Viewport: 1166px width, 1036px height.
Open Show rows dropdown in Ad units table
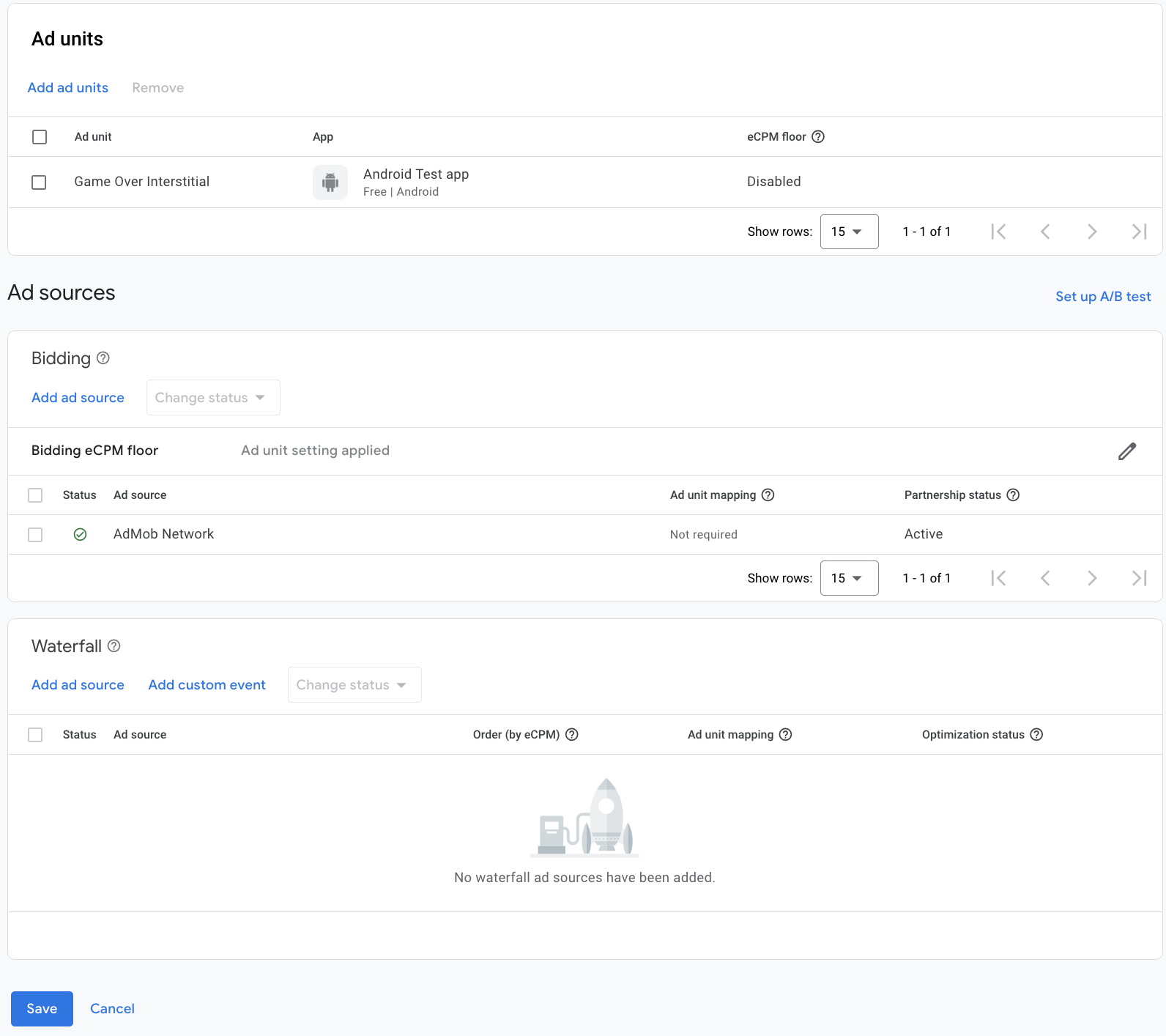849,232
